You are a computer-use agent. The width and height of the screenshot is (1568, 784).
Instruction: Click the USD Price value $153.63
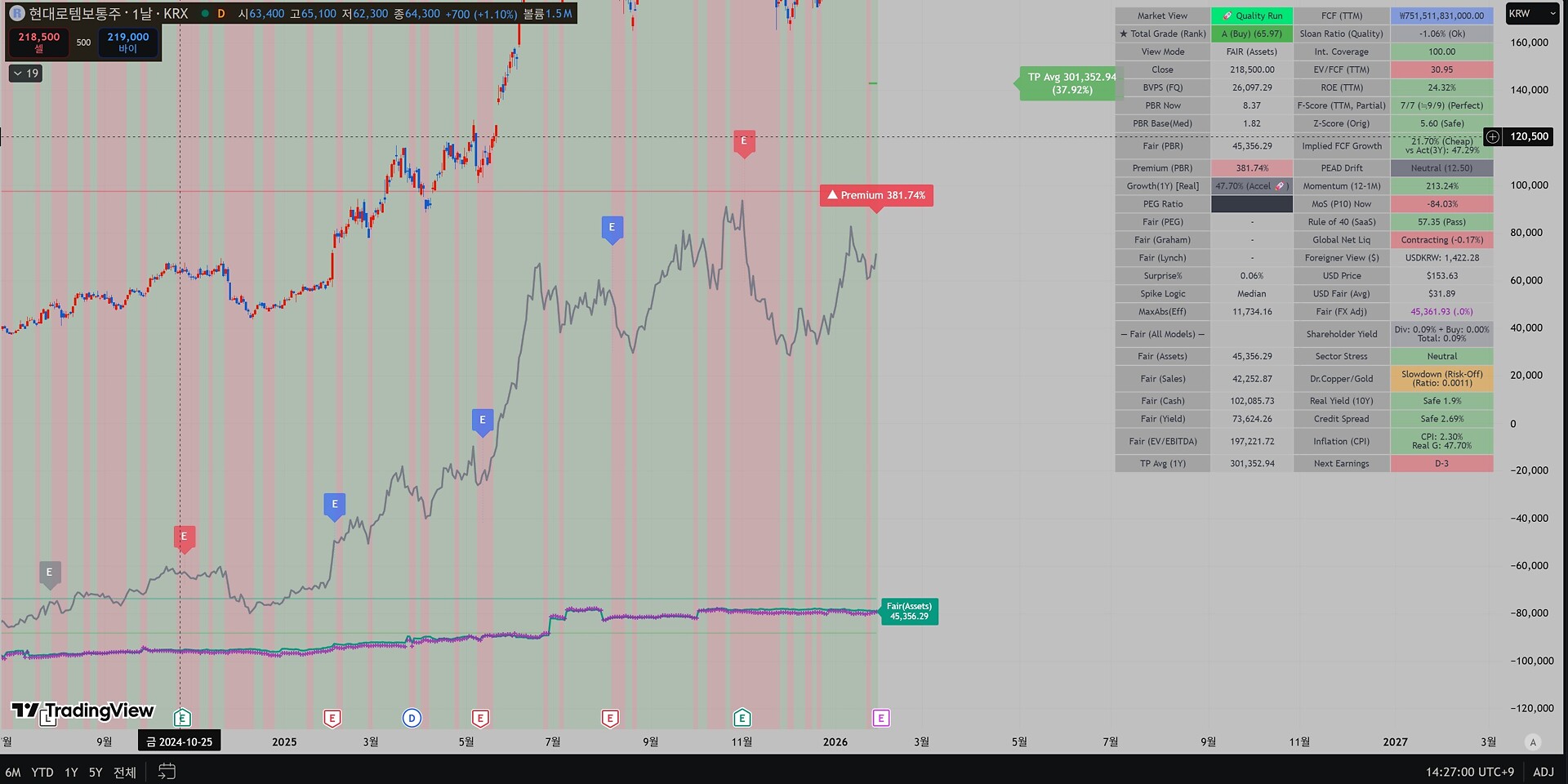tap(1442, 276)
